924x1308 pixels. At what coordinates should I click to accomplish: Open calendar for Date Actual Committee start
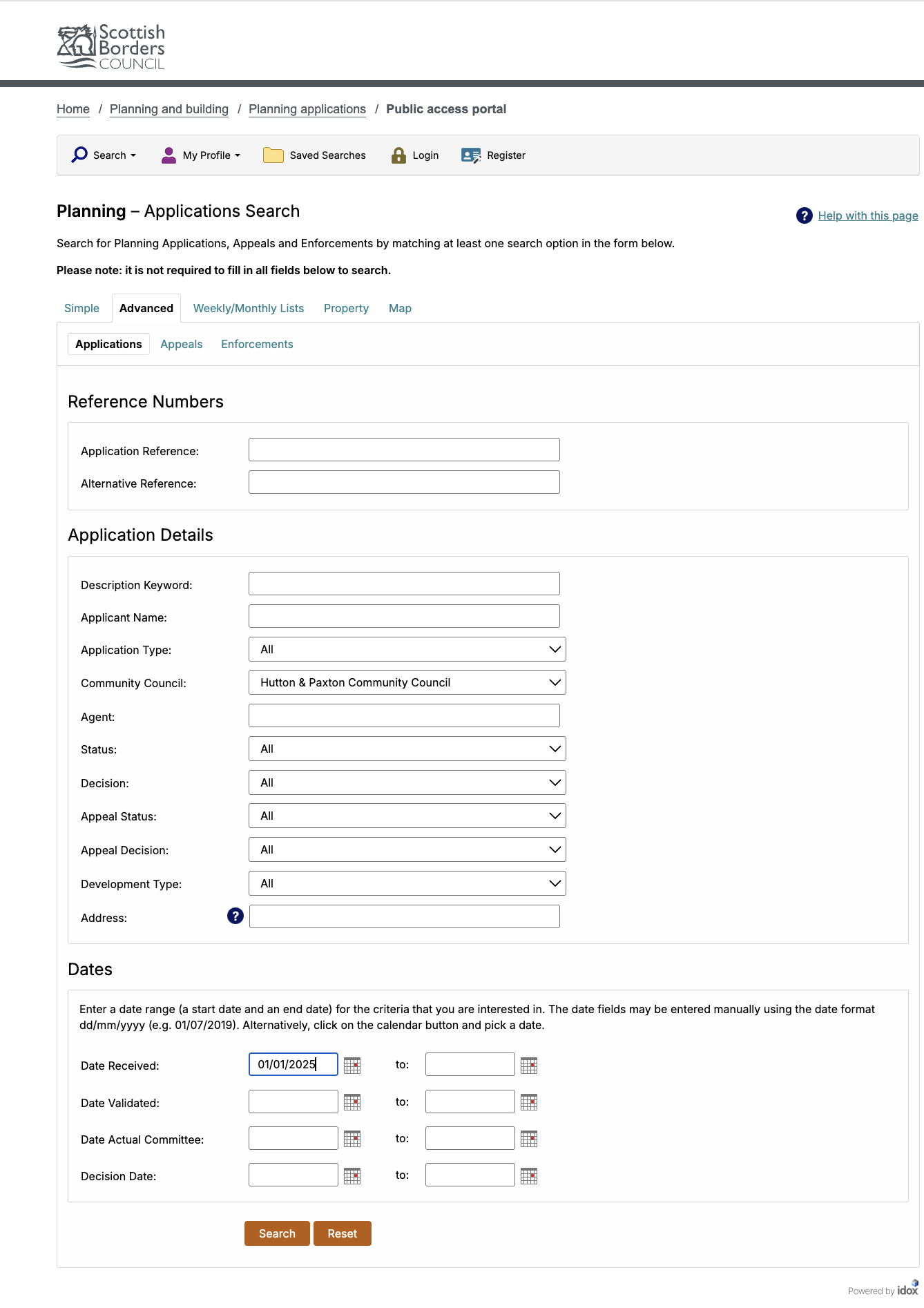[x=352, y=1139]
